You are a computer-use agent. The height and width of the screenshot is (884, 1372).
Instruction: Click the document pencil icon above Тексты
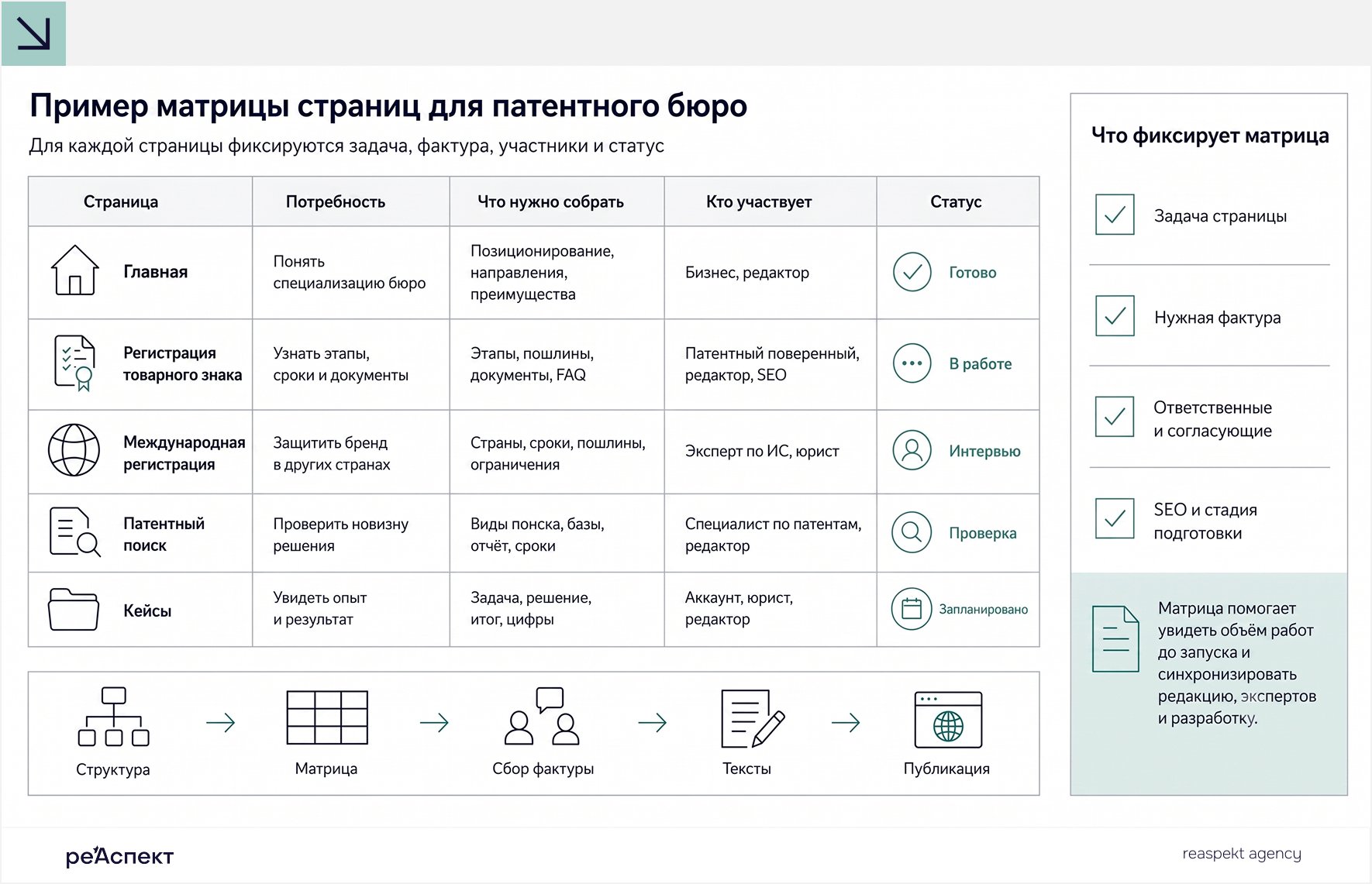click(753, 719)
